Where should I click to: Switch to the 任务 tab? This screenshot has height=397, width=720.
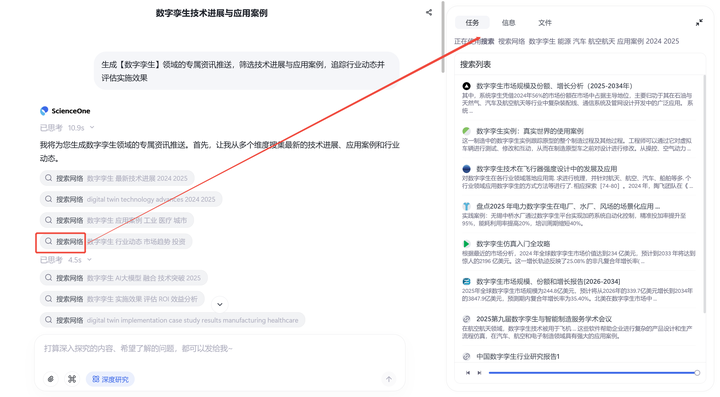pos(472,22)
